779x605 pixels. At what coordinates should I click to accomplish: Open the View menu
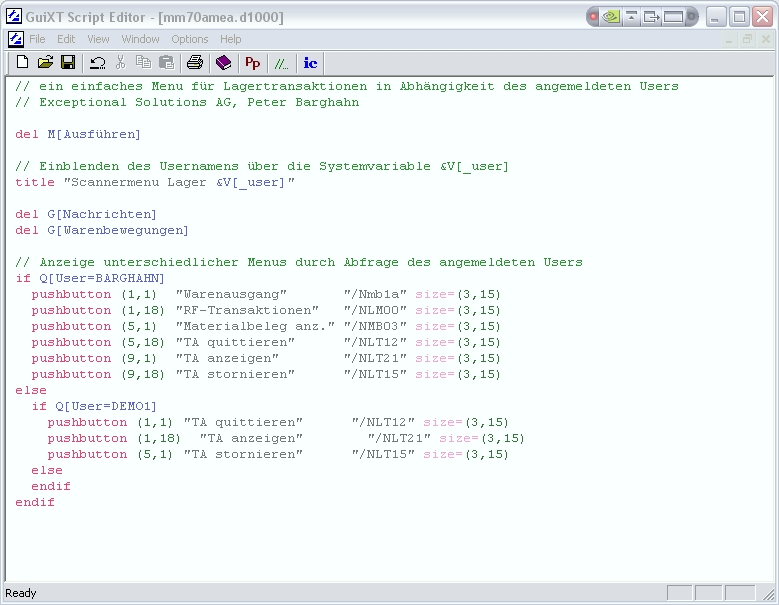[98, 39]
